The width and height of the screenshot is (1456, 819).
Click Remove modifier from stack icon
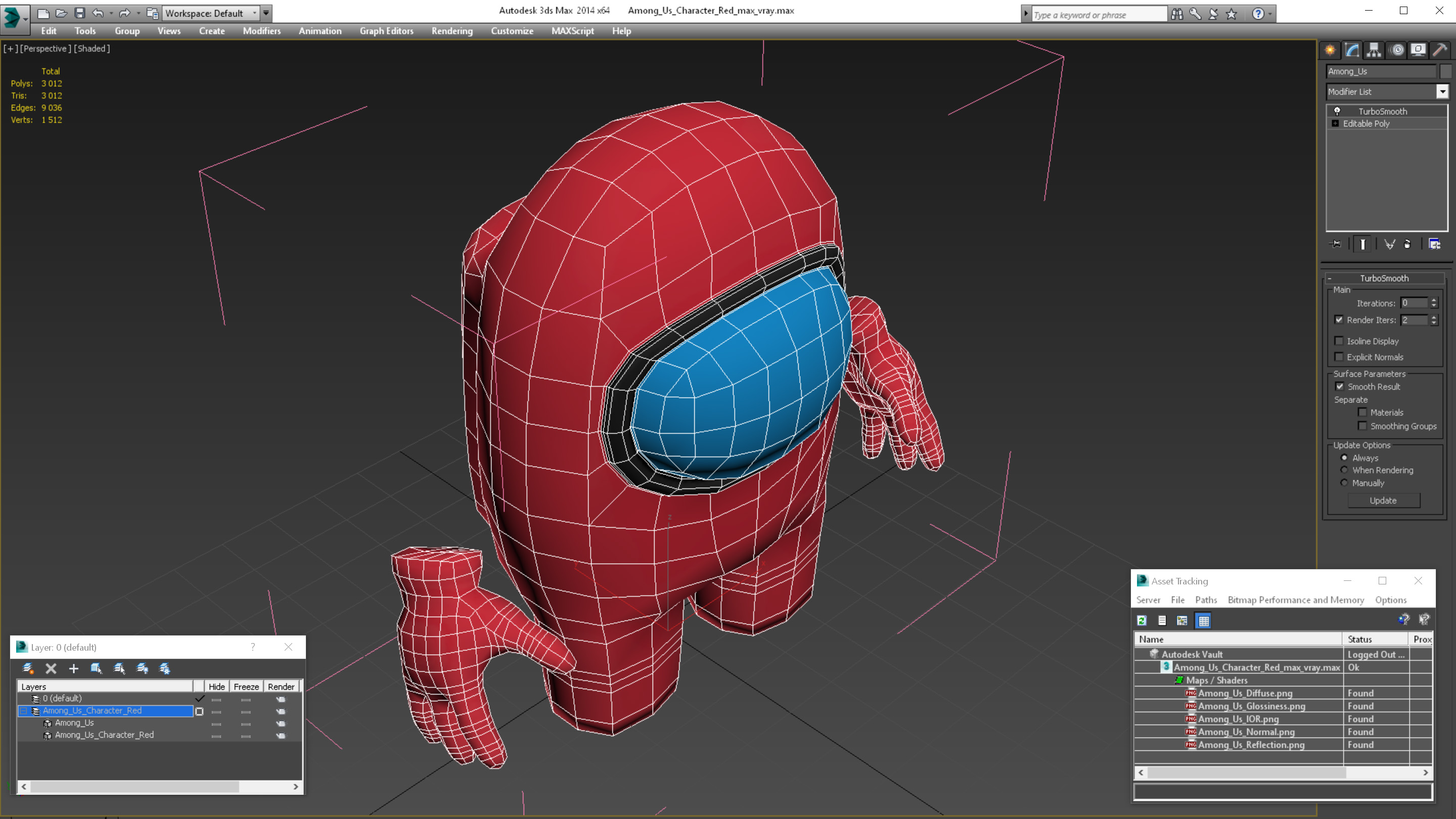click(1407, 244)
